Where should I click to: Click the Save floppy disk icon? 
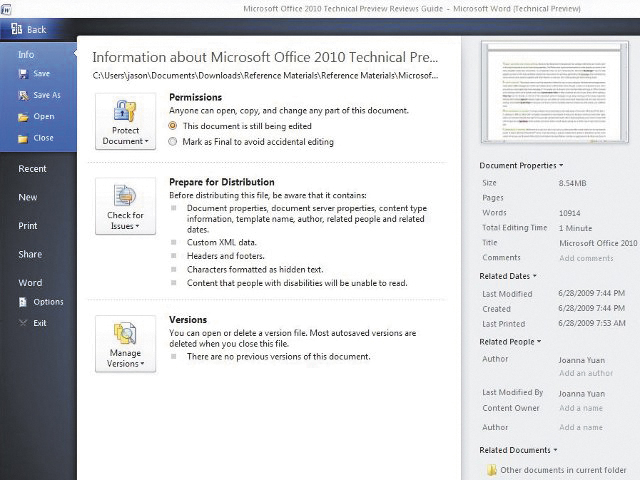pos(23,74)
